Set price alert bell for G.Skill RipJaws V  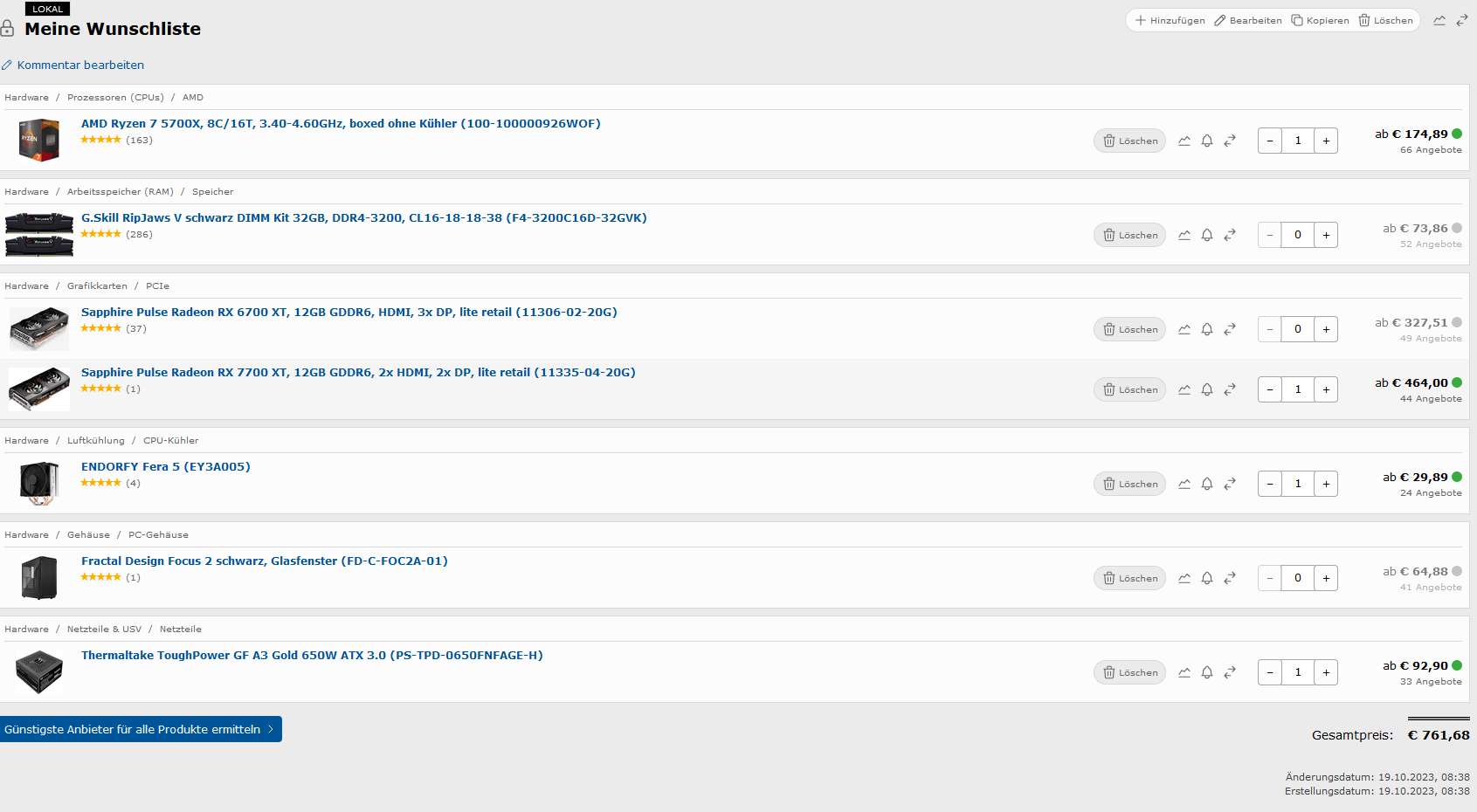click(x=1207, y=235)
